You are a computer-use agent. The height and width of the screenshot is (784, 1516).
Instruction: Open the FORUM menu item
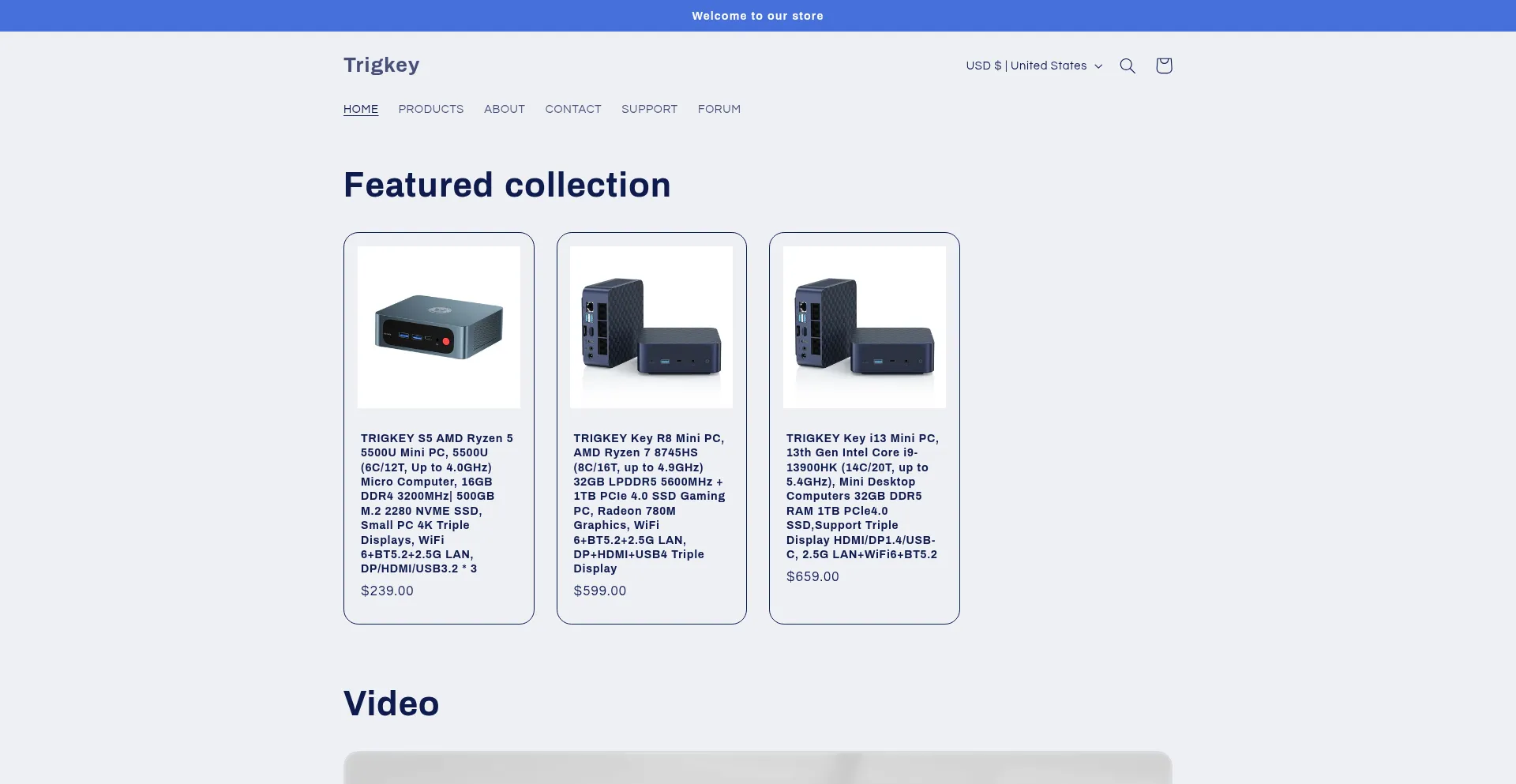(x=719, y=109)
